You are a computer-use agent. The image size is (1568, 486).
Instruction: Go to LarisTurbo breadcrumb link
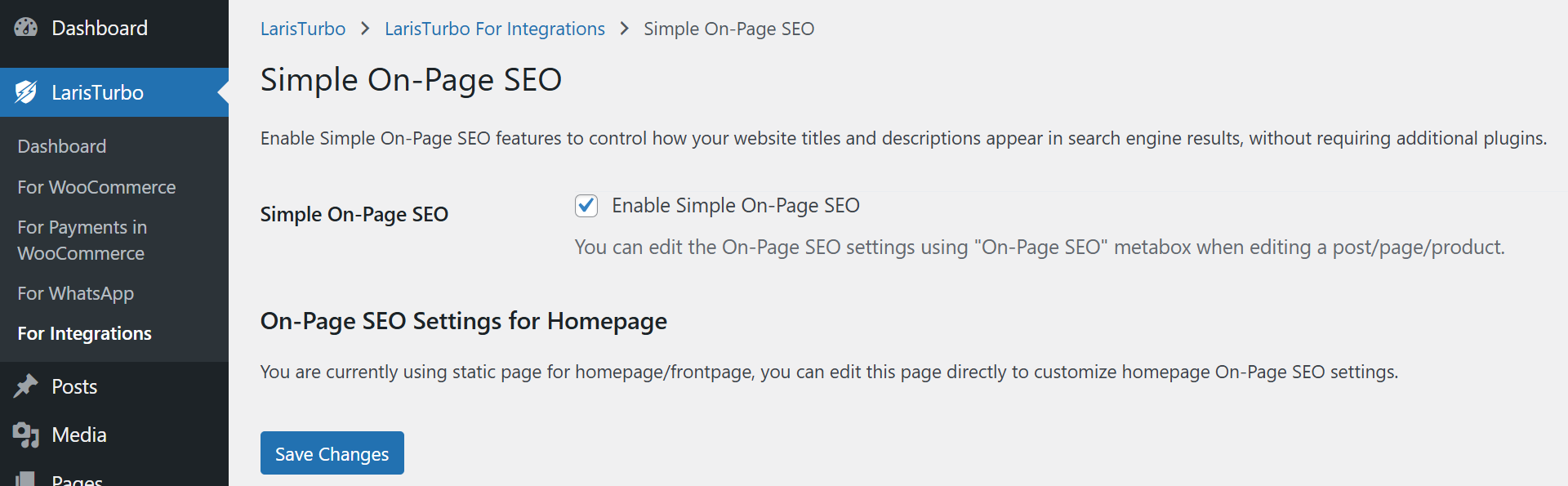[303, 29]
